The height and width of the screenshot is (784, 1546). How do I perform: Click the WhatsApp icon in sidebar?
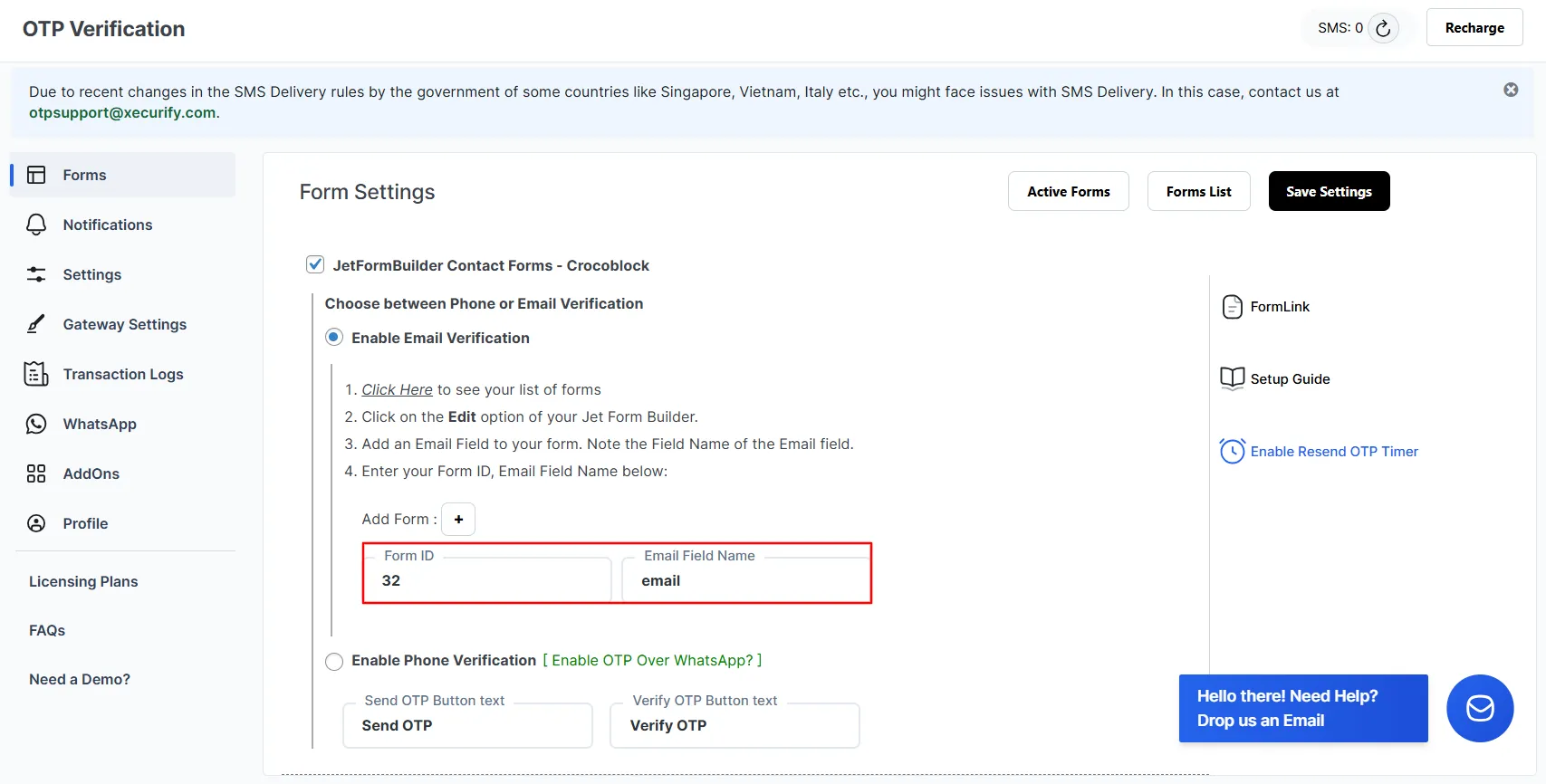tap(36, 424)
